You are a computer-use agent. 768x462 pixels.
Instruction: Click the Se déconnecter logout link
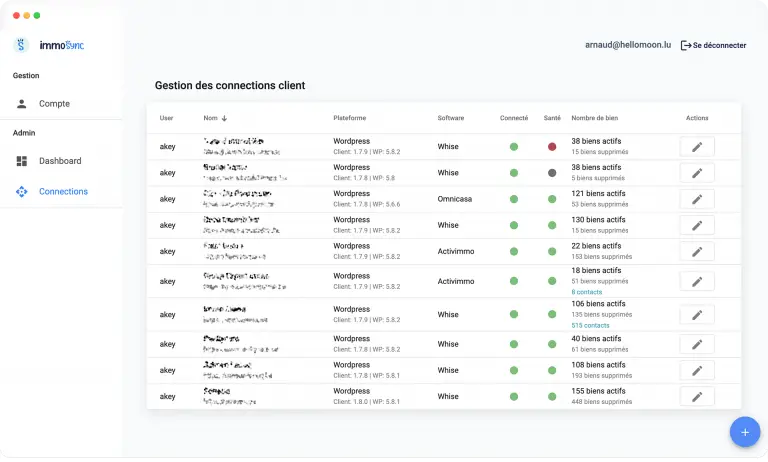tap(713, 45)
